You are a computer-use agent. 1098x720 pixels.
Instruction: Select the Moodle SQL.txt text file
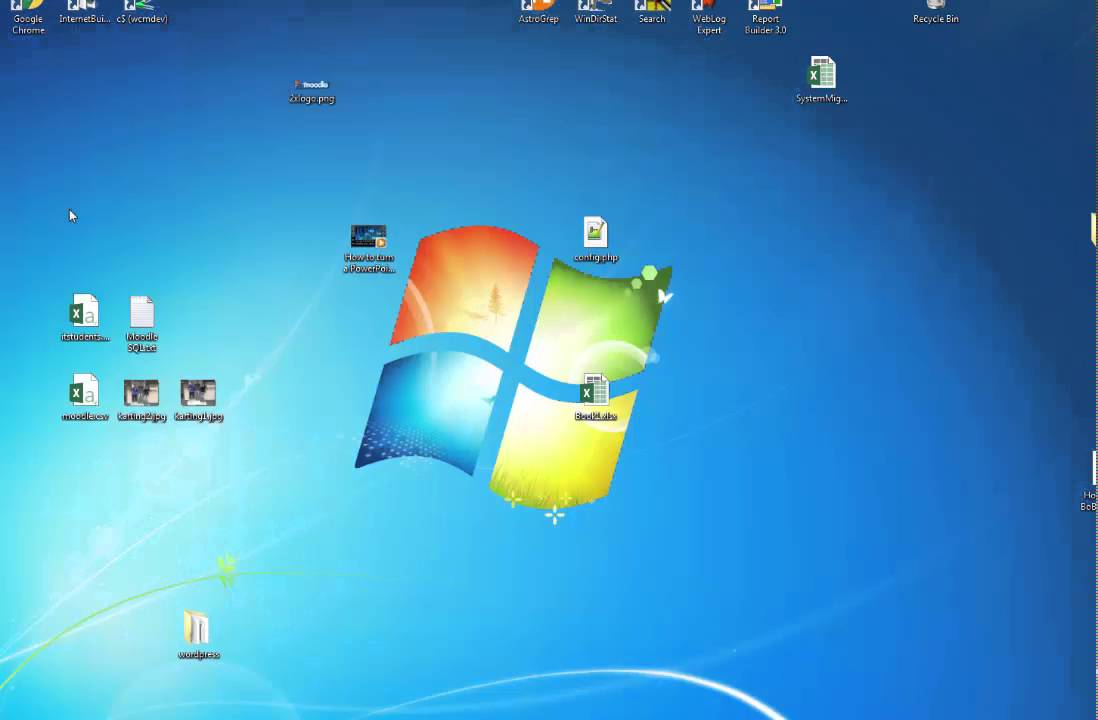[x=142, y=323]
